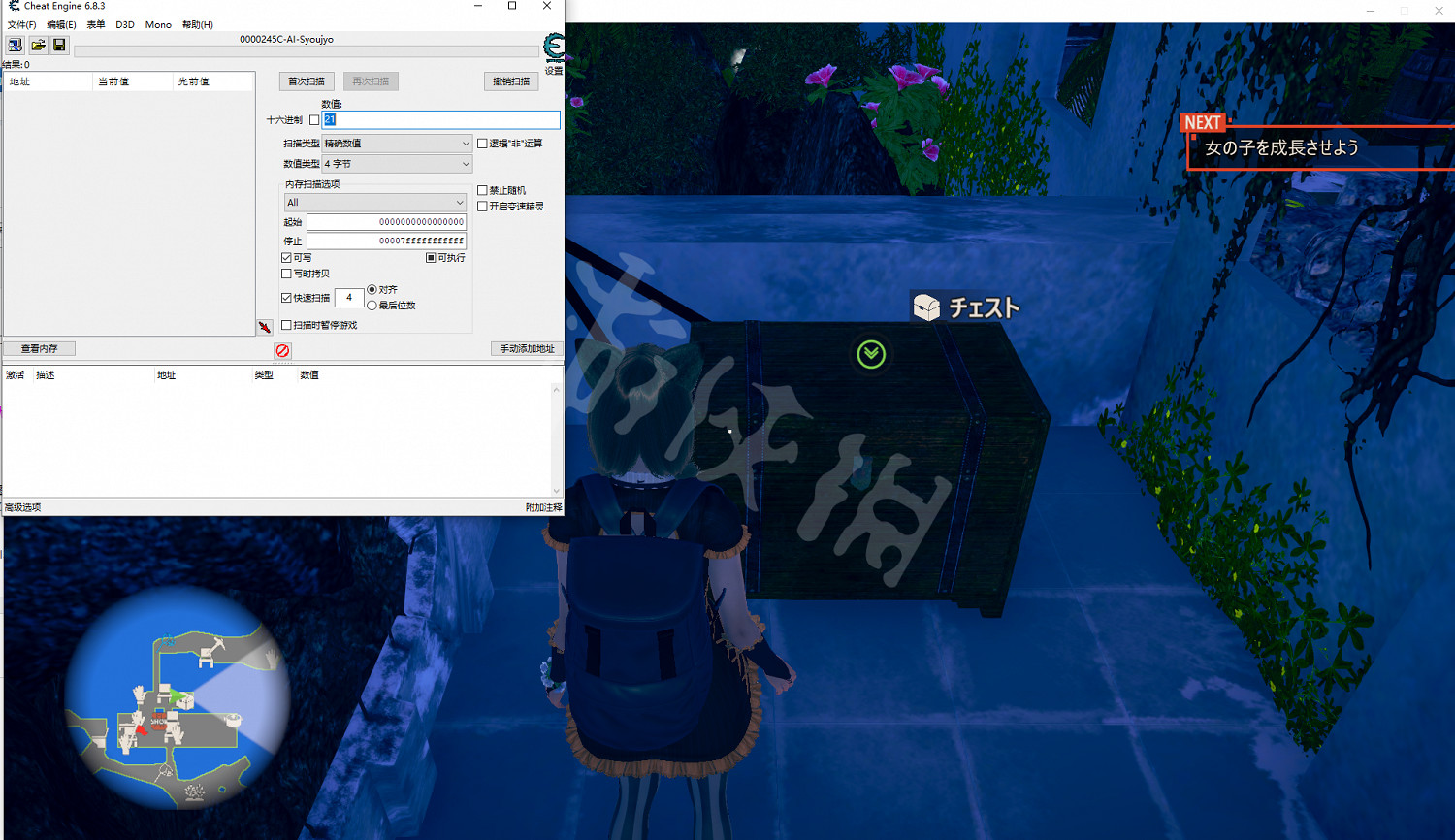Image resolution: width=1455 pixels, height=840 pixels.
Task: Enable the 十六进制 hex checkbox
Action: 314,120
